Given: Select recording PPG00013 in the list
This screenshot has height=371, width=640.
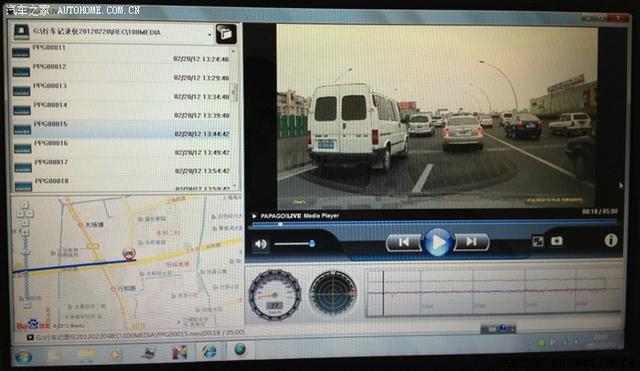Looking at the screenshot, I should [121, 91].
